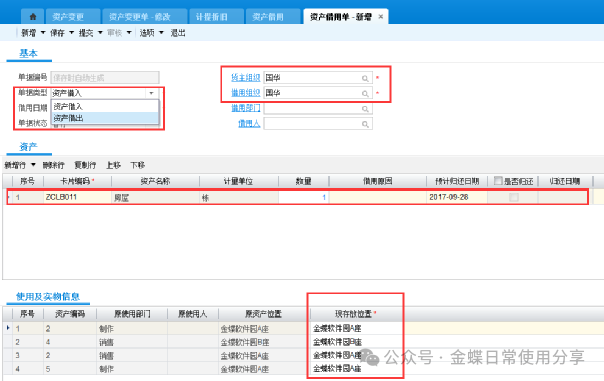This screenshot has height=381, width=604.
Task: Click search icon in 借用部门 field
Action: [365, 109]
